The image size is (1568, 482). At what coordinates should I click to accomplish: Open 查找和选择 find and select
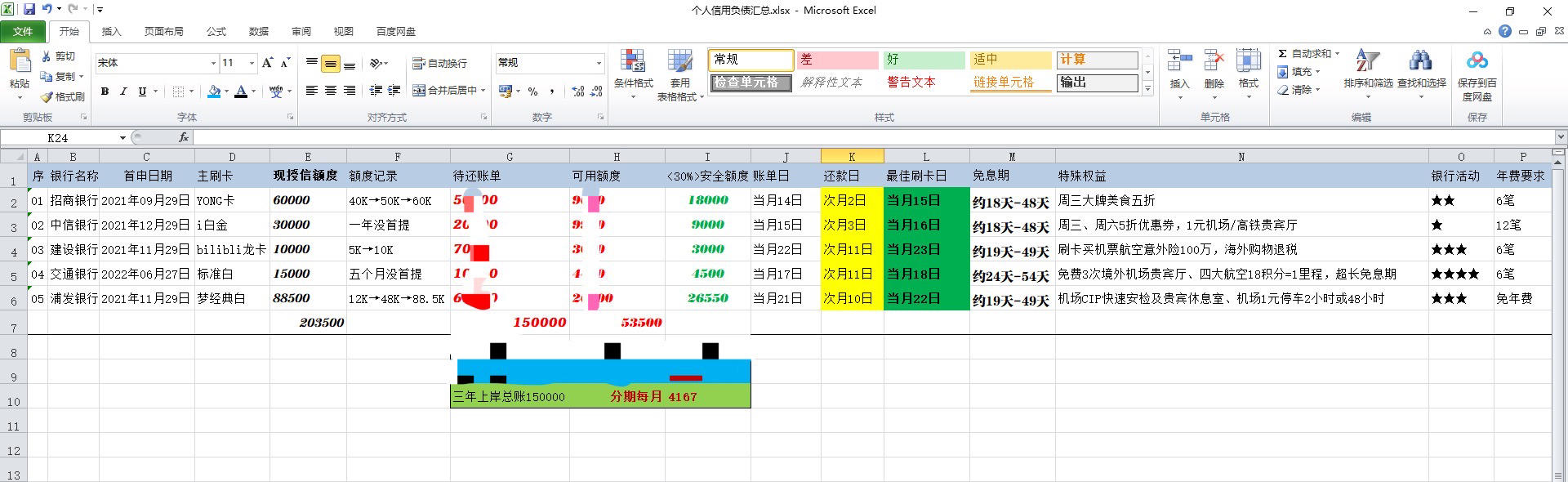pyautogui.click(x=1422, y=75)
